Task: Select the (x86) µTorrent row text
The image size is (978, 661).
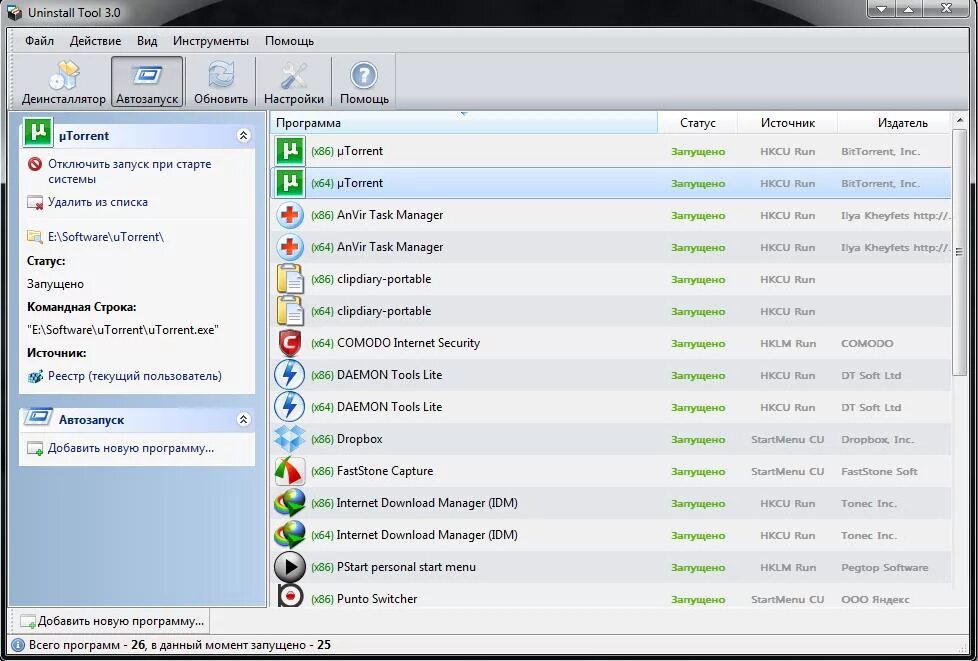Action: [347, 151]
